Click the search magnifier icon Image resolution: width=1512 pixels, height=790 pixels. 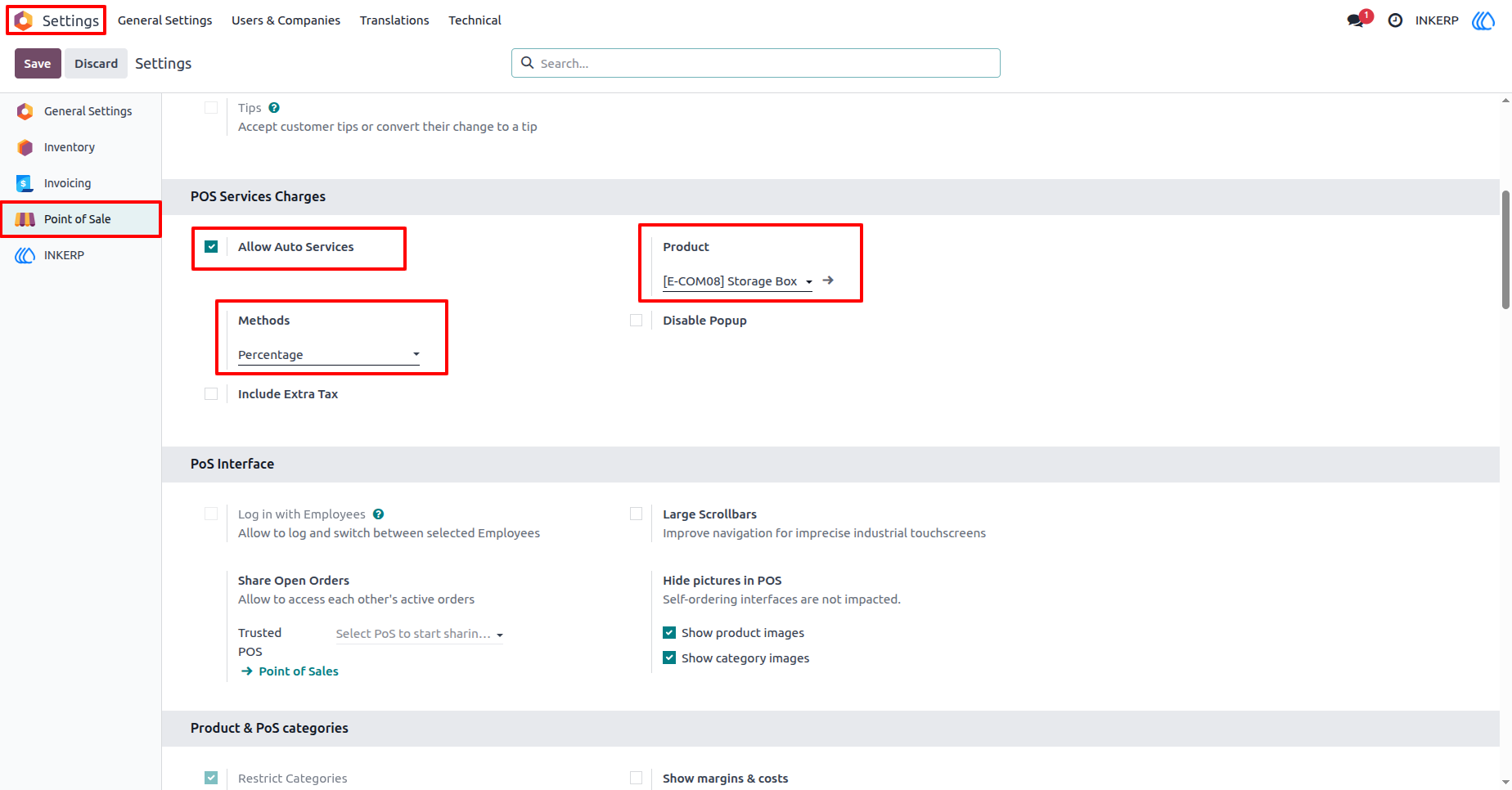point(528,63)
